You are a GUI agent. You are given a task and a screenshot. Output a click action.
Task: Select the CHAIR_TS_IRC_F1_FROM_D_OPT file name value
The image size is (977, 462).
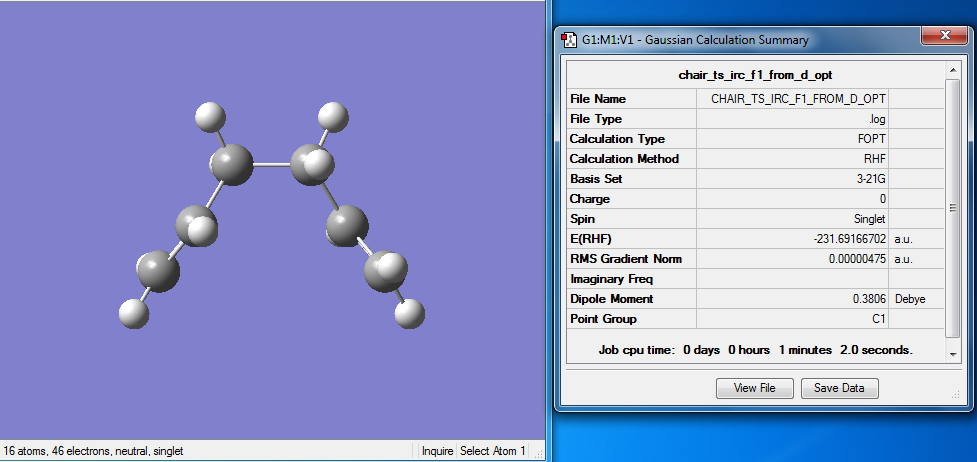[799, 99]
